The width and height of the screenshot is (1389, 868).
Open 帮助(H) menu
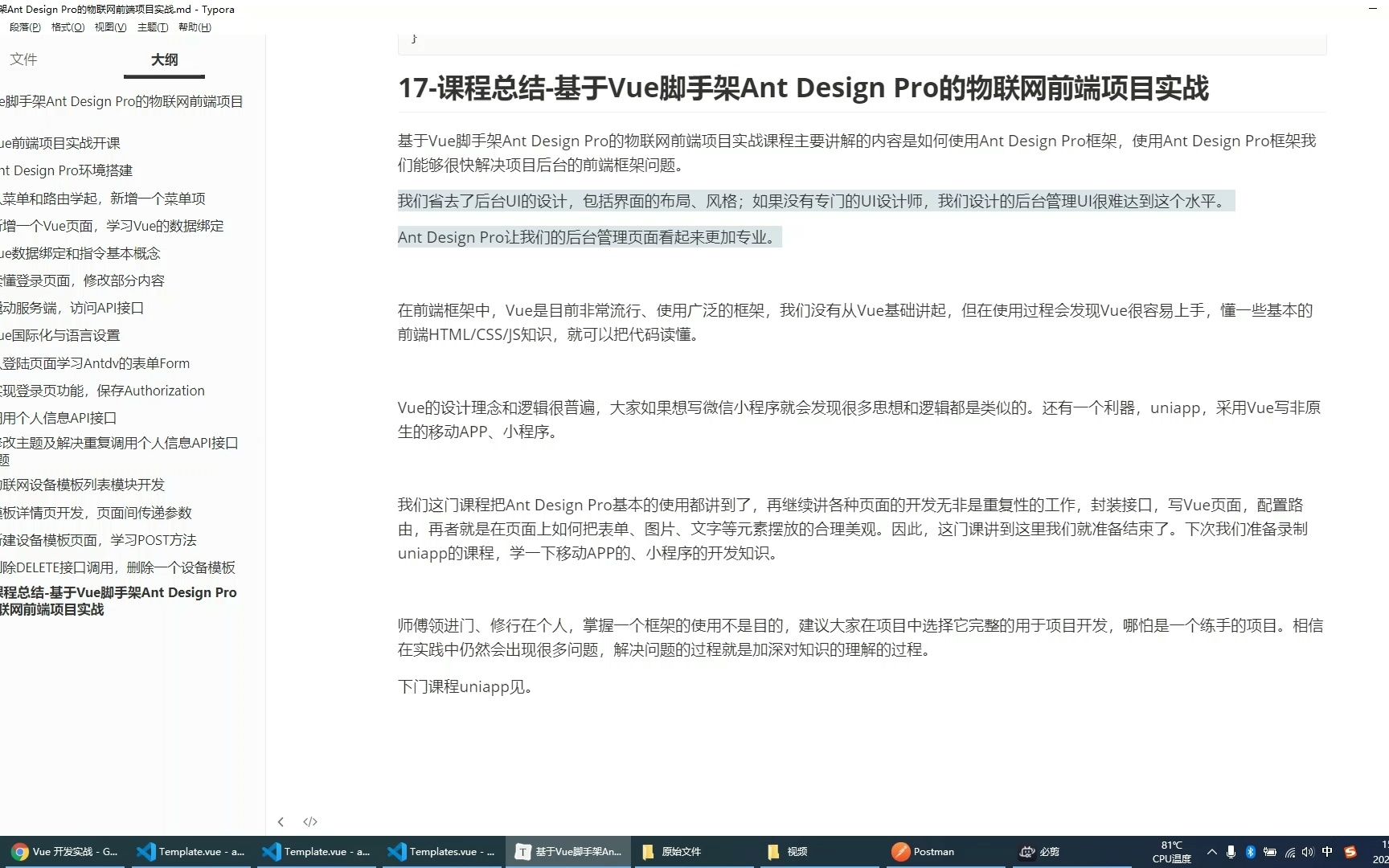click(x=195, y=27)
